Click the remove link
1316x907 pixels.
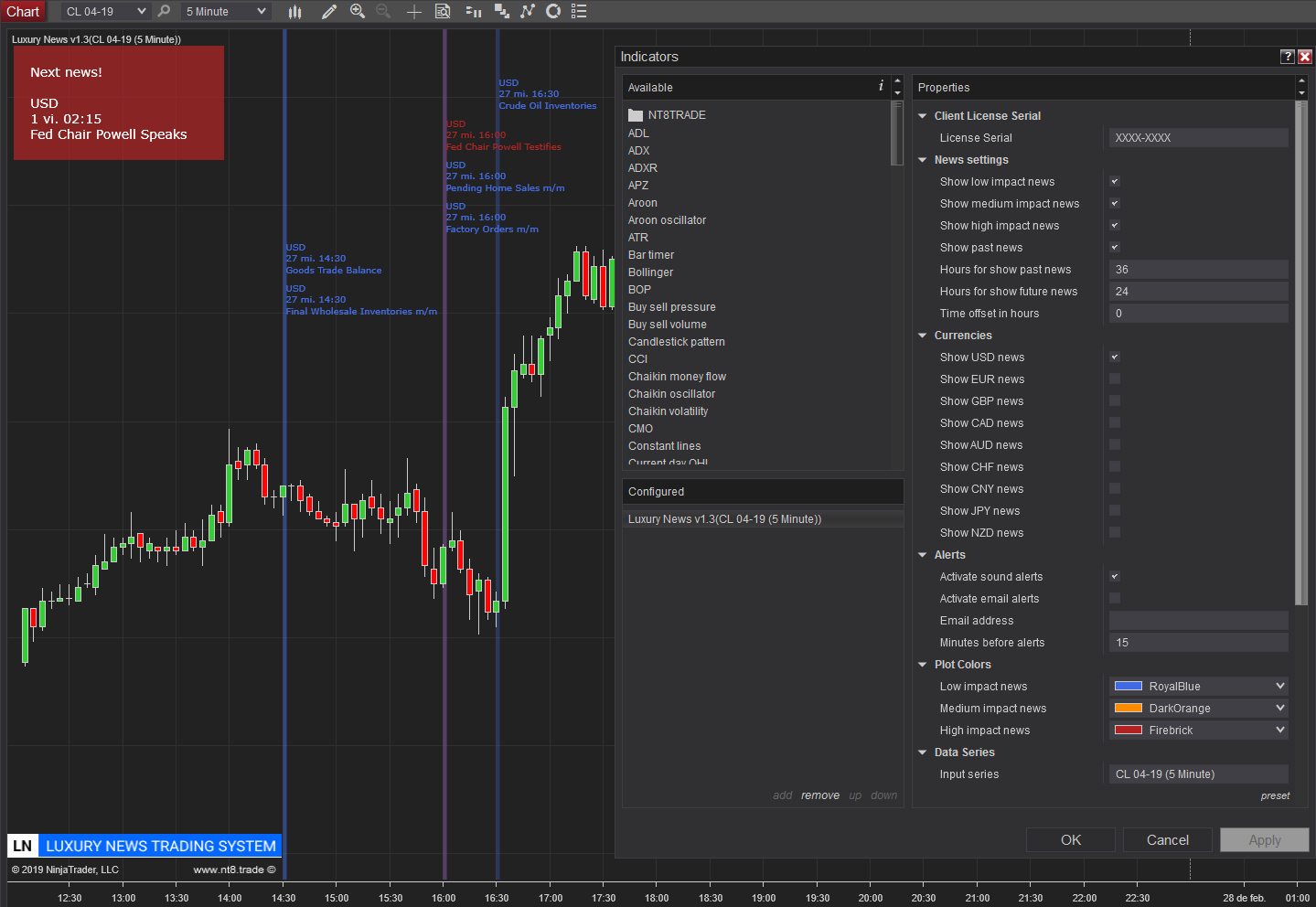[820, 795]
